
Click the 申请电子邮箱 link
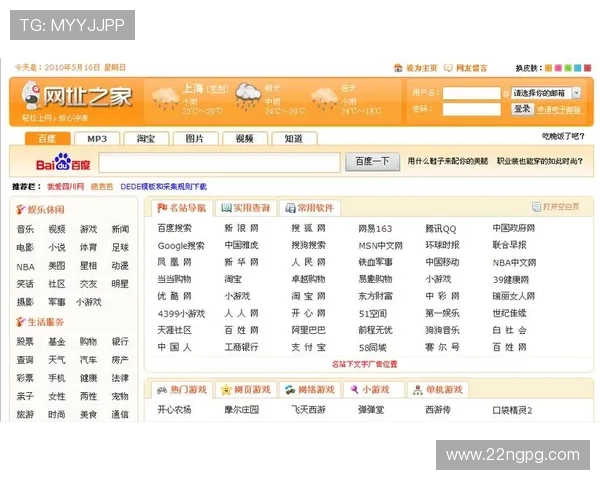click(x=559, y=110)
